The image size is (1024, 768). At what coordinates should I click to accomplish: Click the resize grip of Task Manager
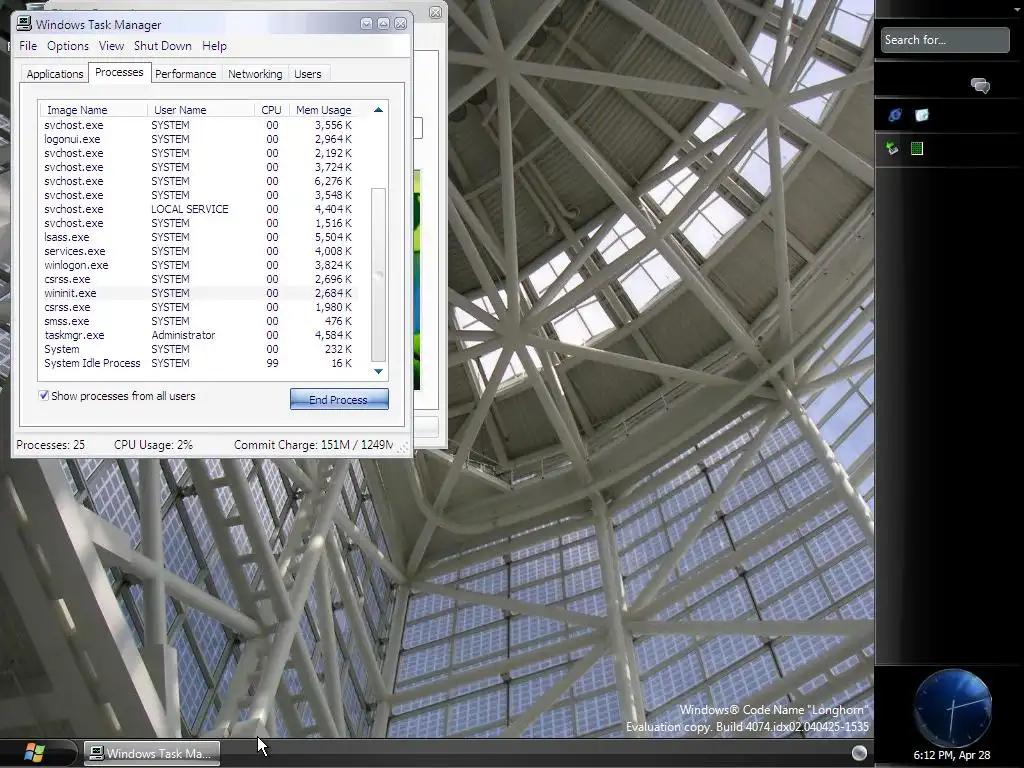[x=404, y=447]
